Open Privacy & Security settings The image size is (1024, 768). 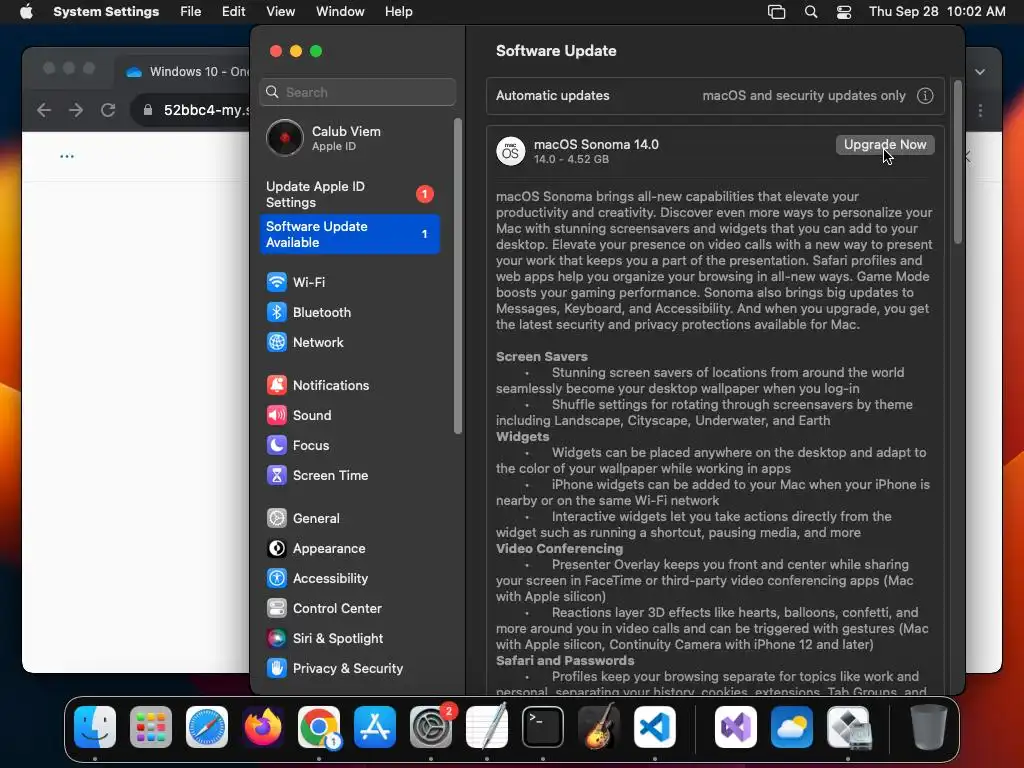coord(349,669)
